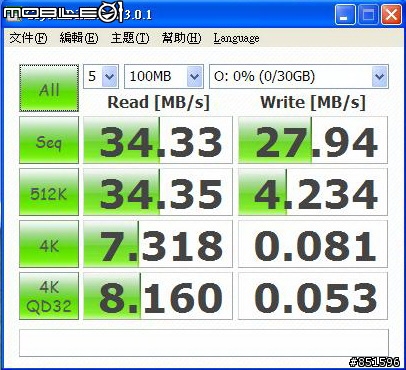This screenshot has width=406, height=370.
Task: Click the Read [MB/s] column header
Action: (x=158, y=103)
